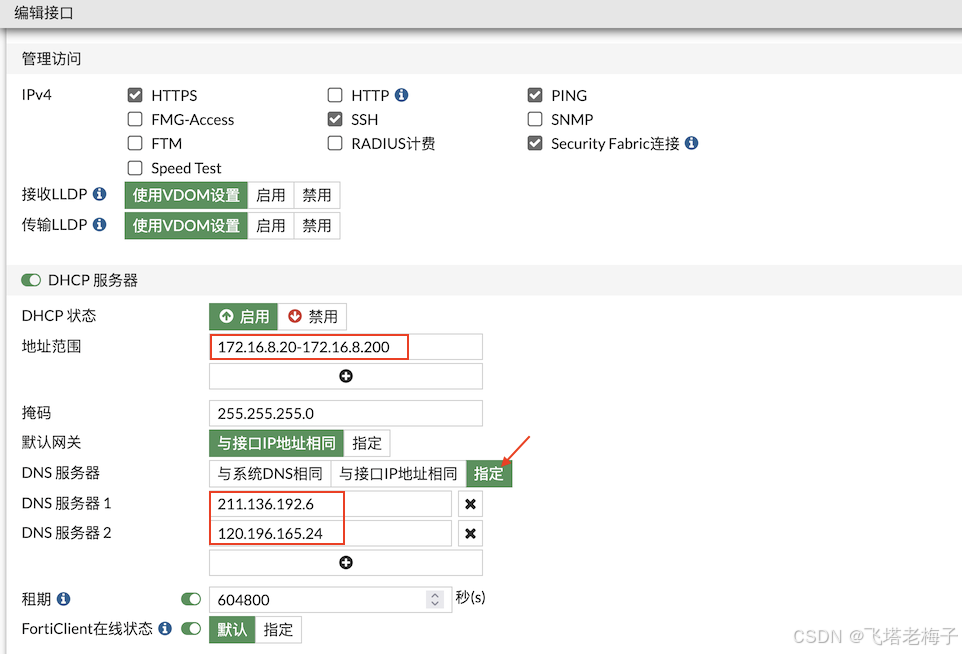Screen dimensions: 962x654
Task: Click the info icon next to FortiClient在线状态
Action: click(165, 628)
